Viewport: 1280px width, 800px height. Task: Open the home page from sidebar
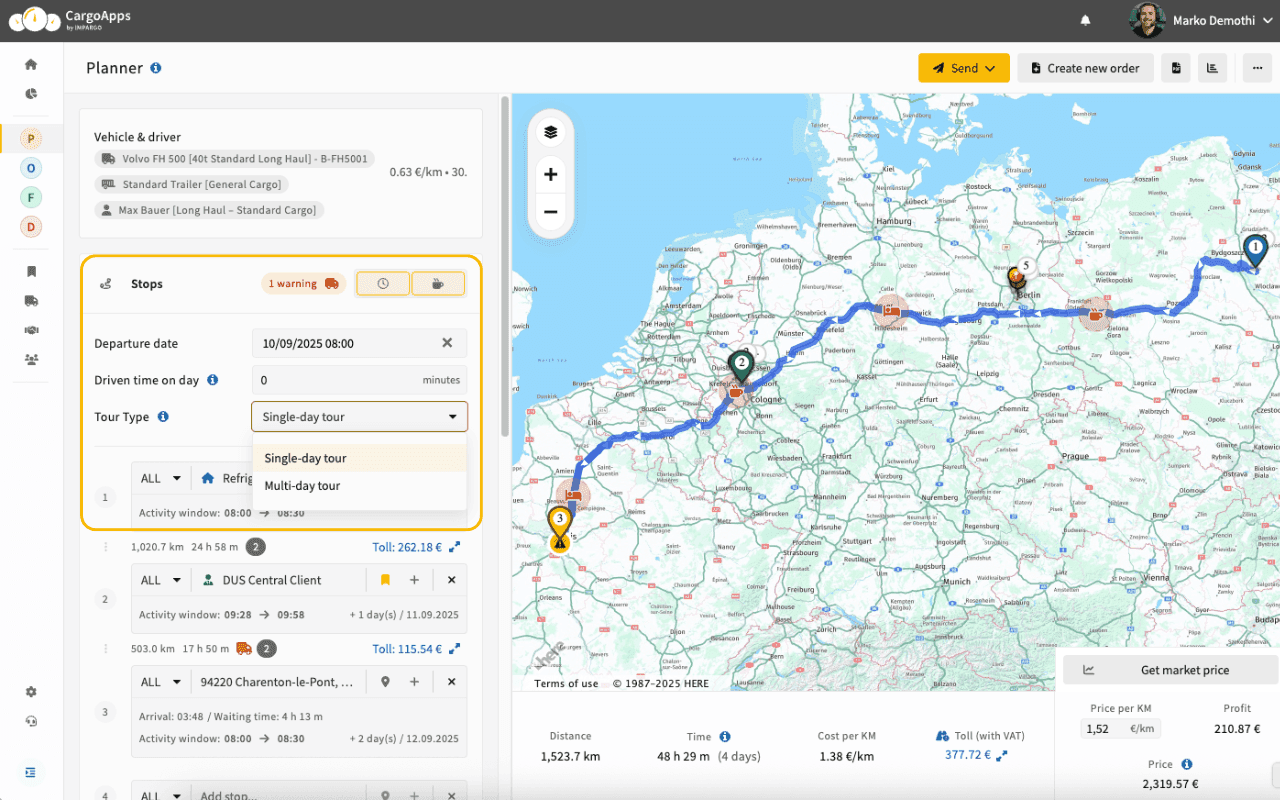[x=31, y=65]
